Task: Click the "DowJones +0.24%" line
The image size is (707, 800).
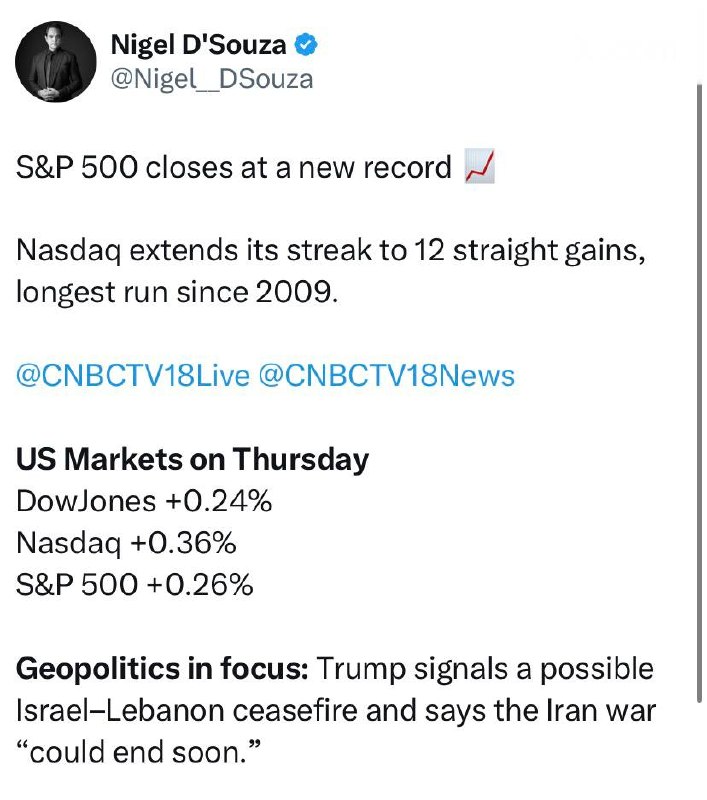Action: [144, 501]
